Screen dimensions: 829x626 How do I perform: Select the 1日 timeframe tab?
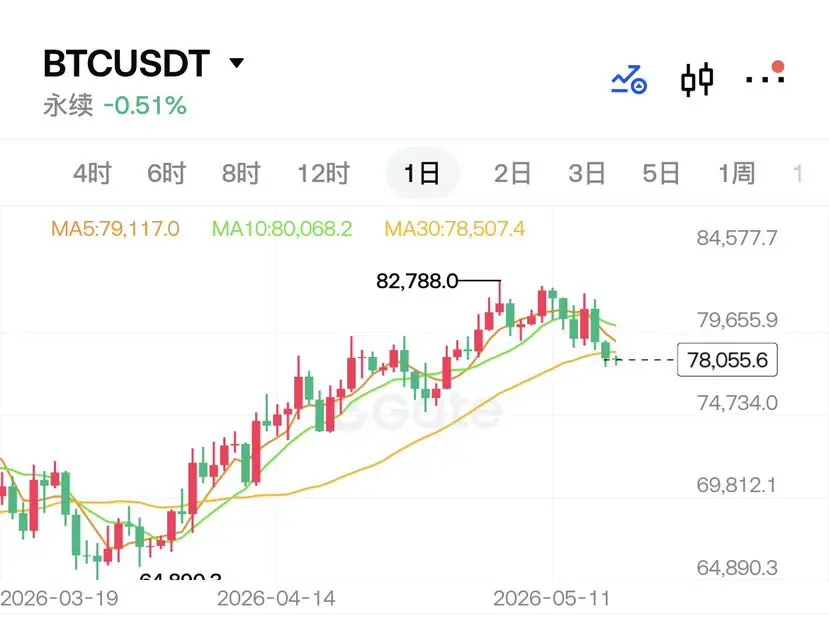422,173
